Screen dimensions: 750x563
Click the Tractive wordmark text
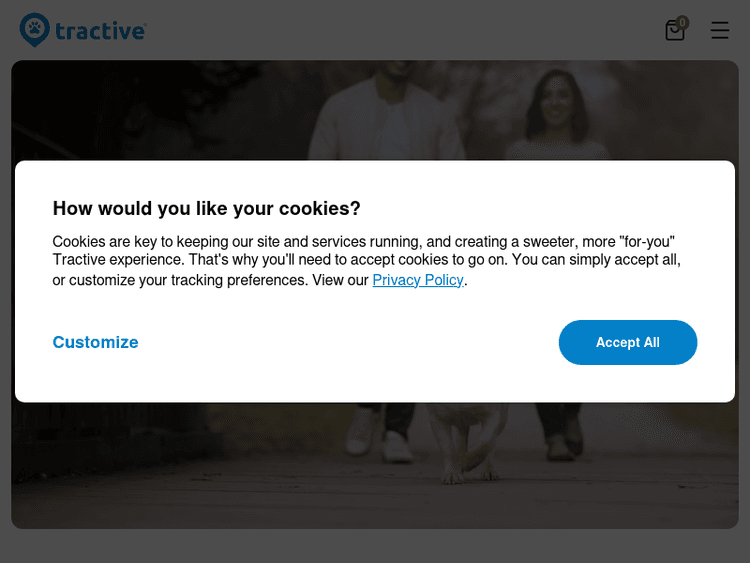click(x=100, y=31)
